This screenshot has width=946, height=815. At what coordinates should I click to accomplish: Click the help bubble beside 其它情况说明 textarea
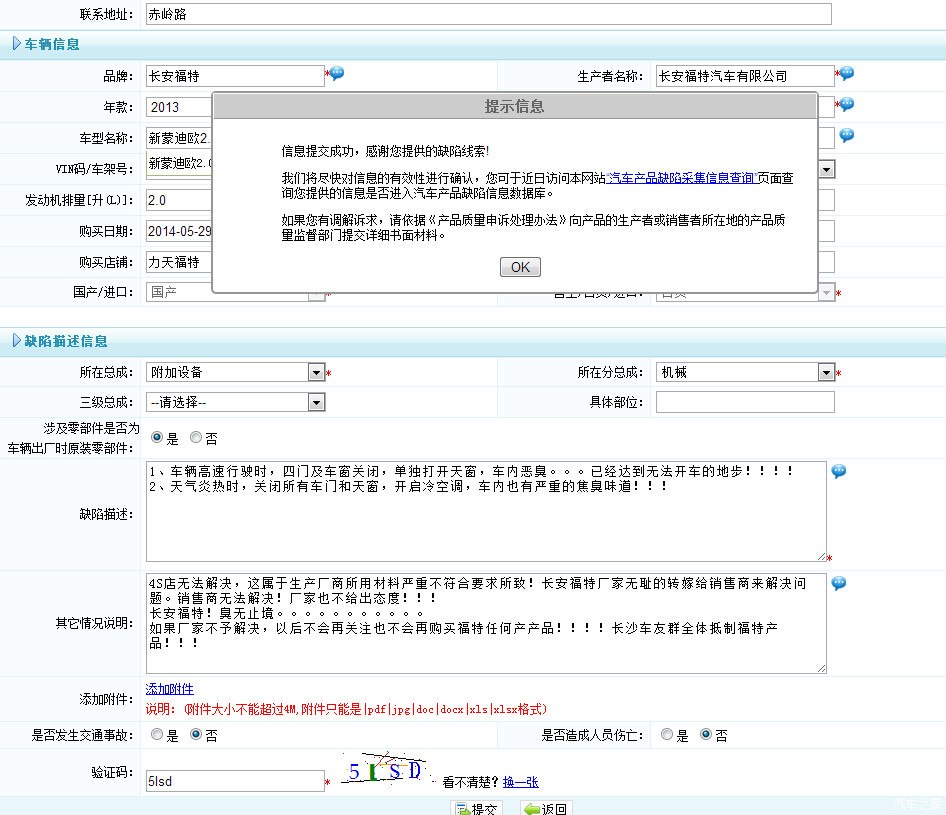pos(839,583)
